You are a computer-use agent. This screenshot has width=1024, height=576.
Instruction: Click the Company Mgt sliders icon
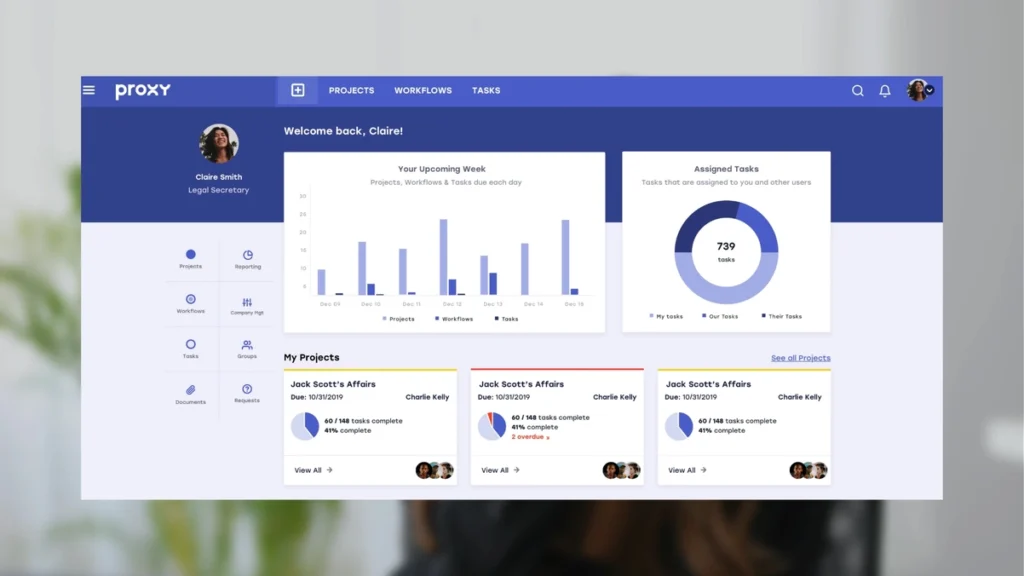(247, 301)
